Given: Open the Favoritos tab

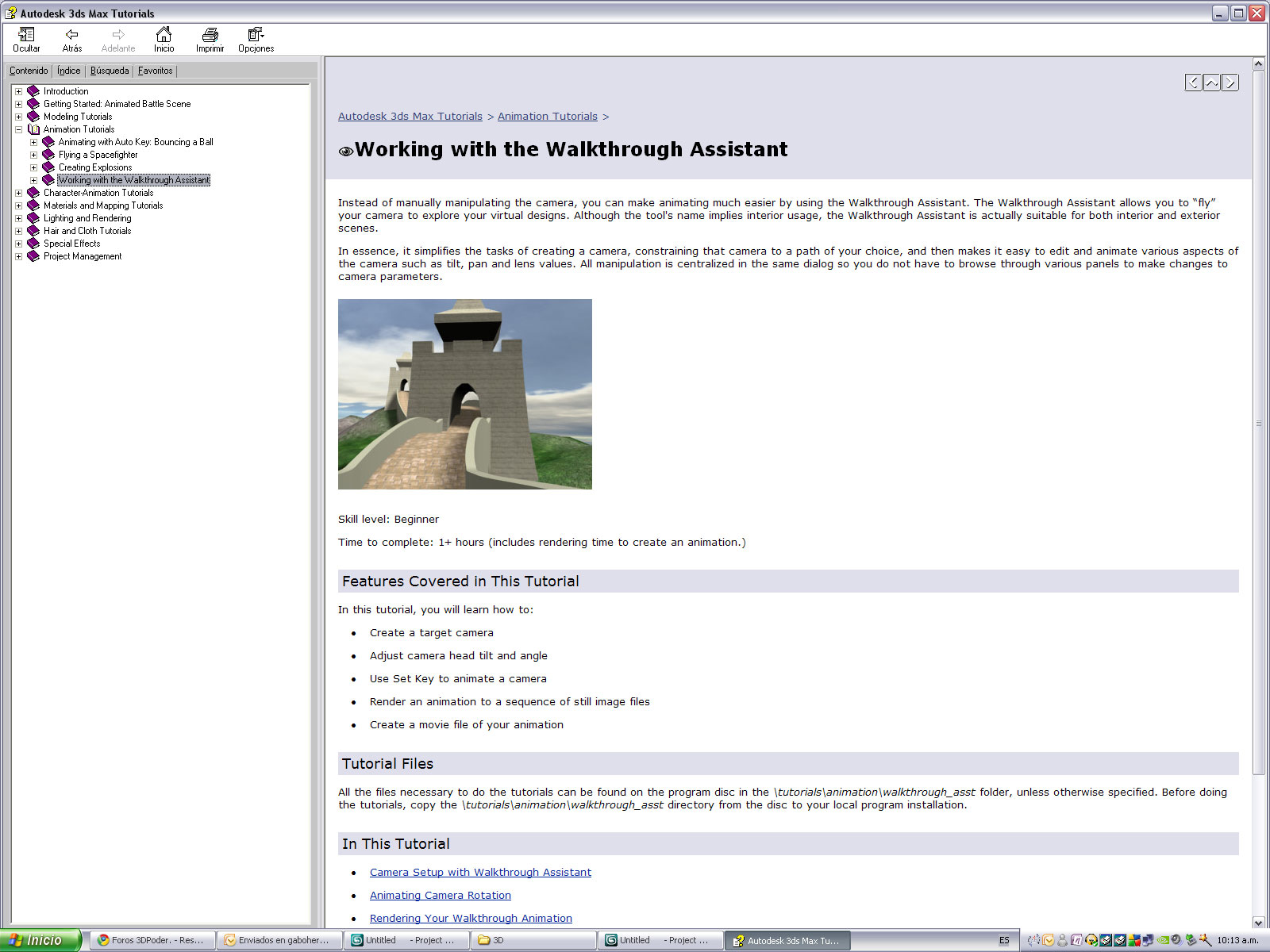Looking at the screenshot, I should click(155, 71).
